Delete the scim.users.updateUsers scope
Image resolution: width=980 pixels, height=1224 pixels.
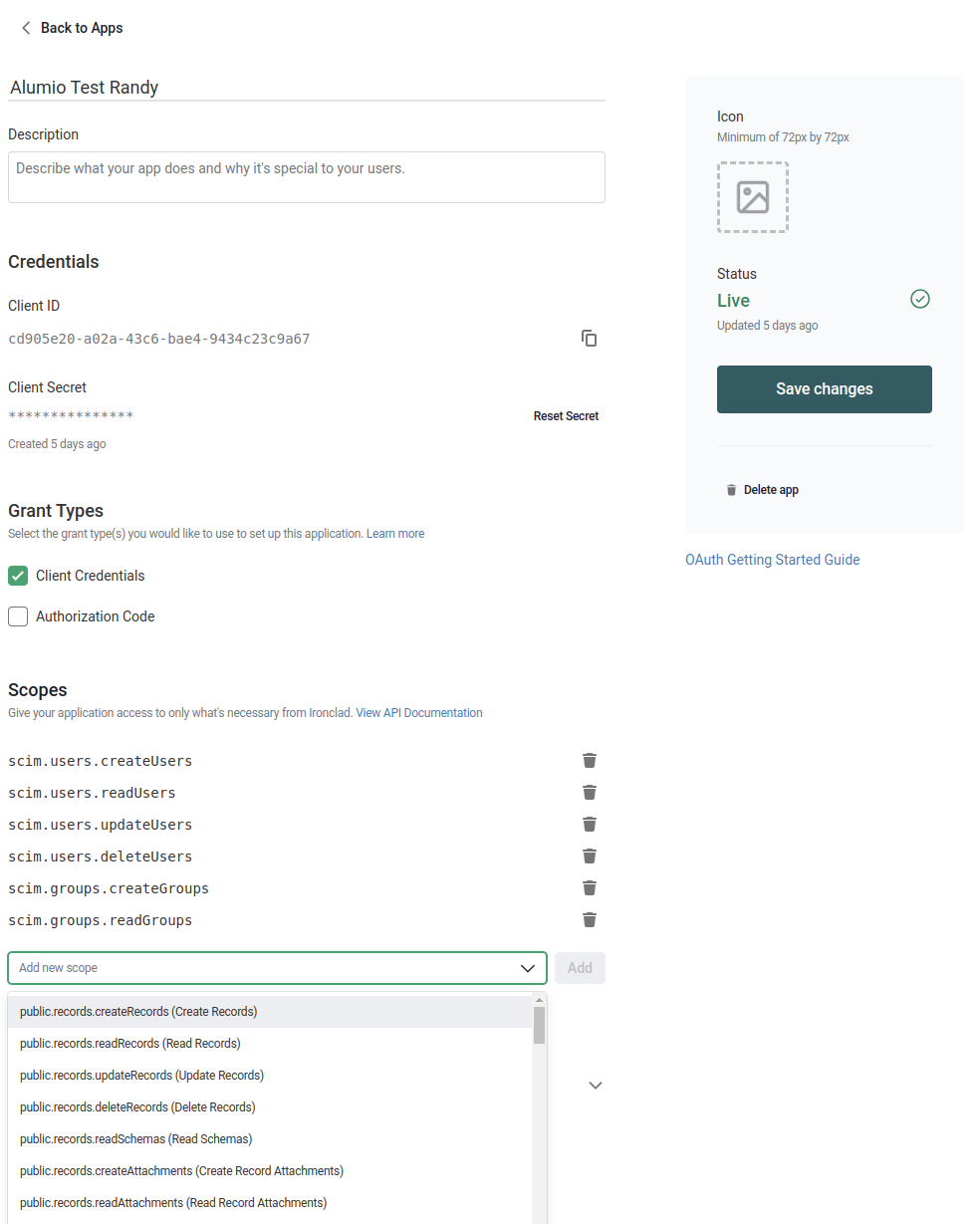pos(590,825)
